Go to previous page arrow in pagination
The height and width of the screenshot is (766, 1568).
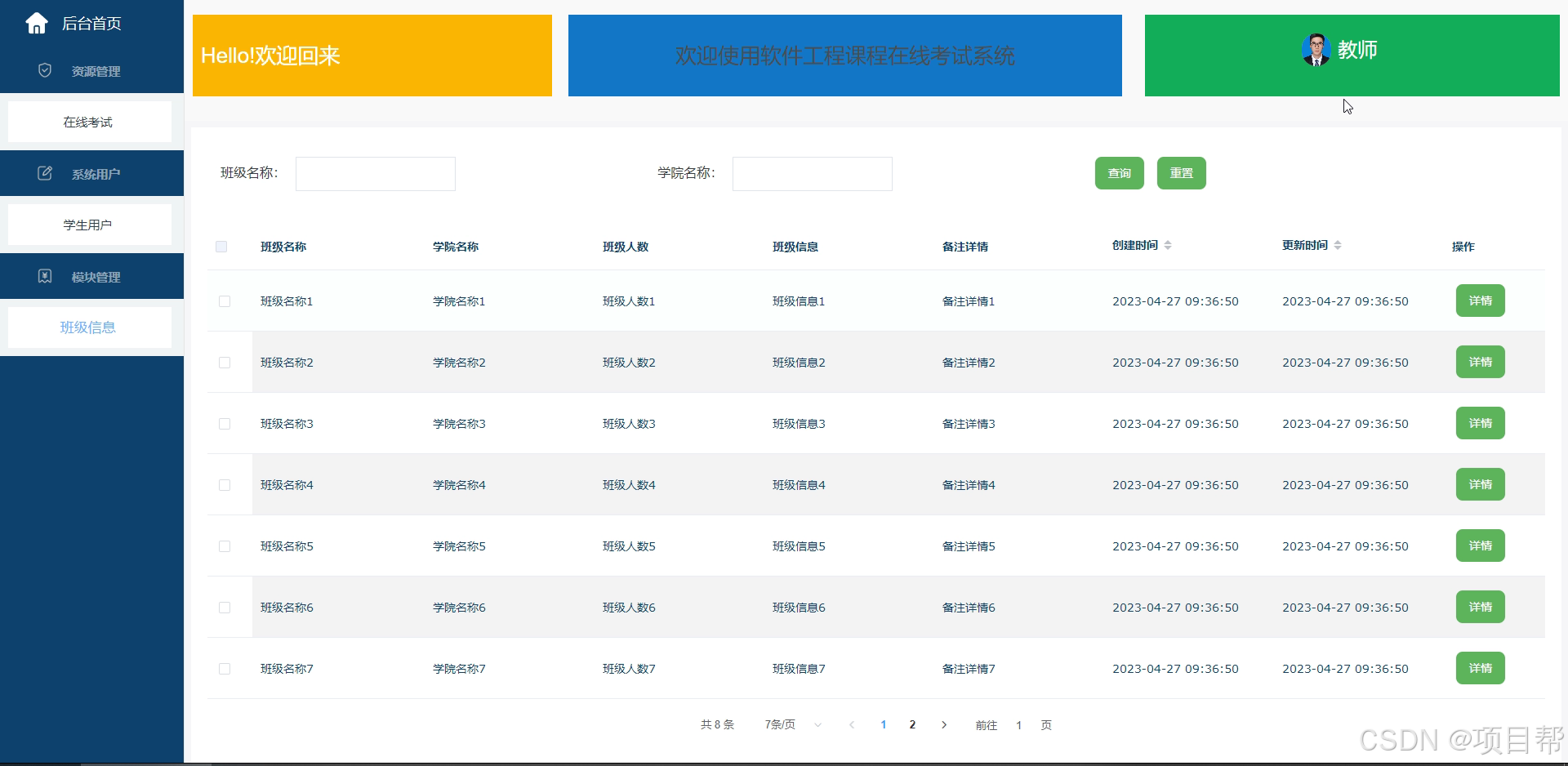(x=852, y=724)
